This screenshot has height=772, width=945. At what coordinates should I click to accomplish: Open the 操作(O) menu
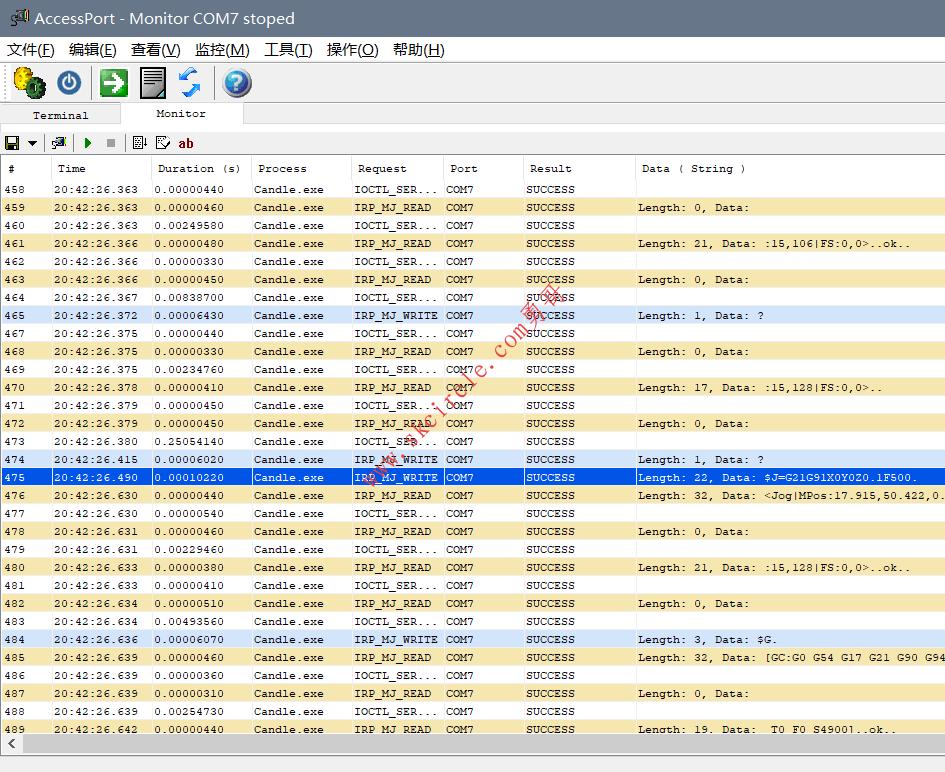click(353, 50)
